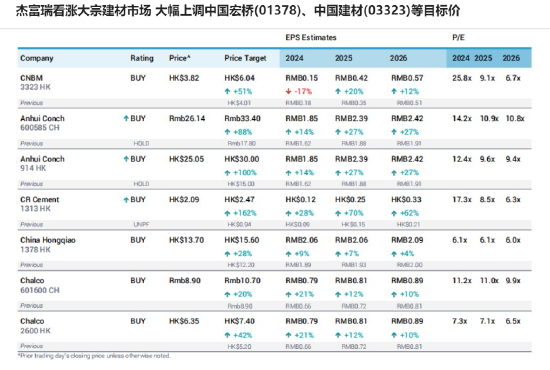Image resolution: width=550 pixels, height=370 pixels.
Task: Click the HK$6.04 CNBM price target
Action: click(x=240, y=78)
